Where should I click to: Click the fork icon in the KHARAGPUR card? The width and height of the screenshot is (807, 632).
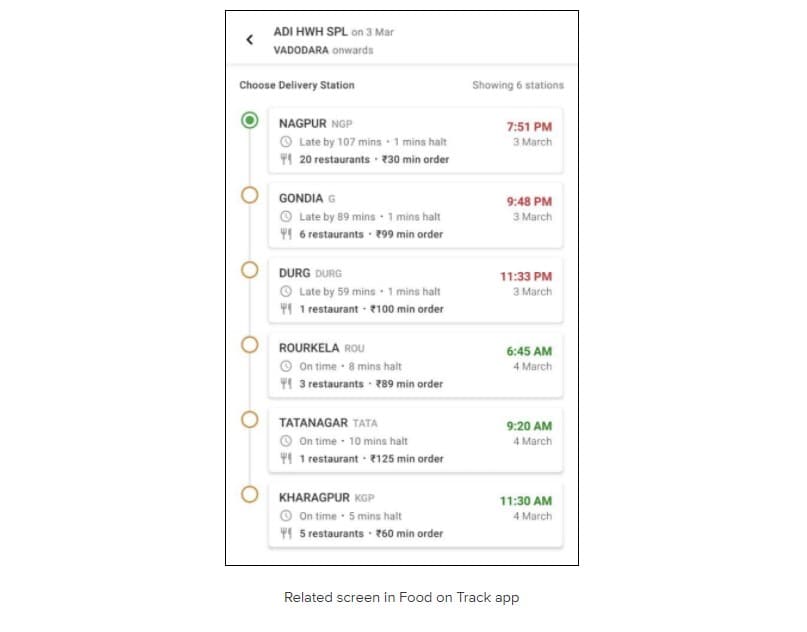[286, 533]
